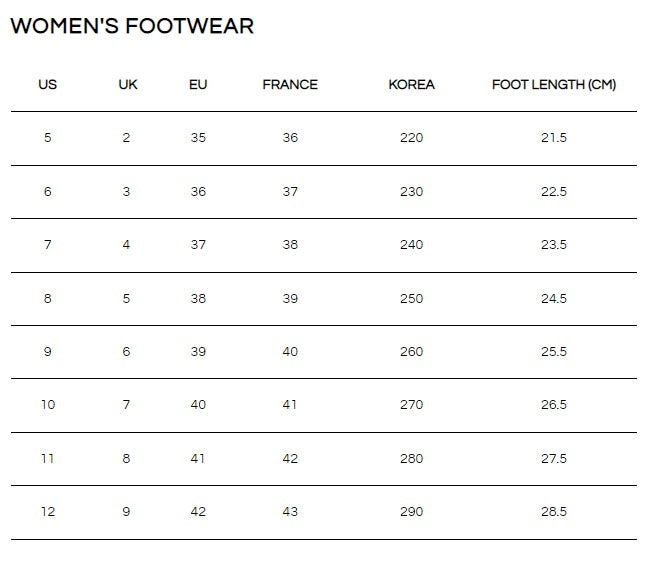This screenshot has width=666, height=563.
Task: Click UK size 8 cell
Action: (x=126, y=459)
